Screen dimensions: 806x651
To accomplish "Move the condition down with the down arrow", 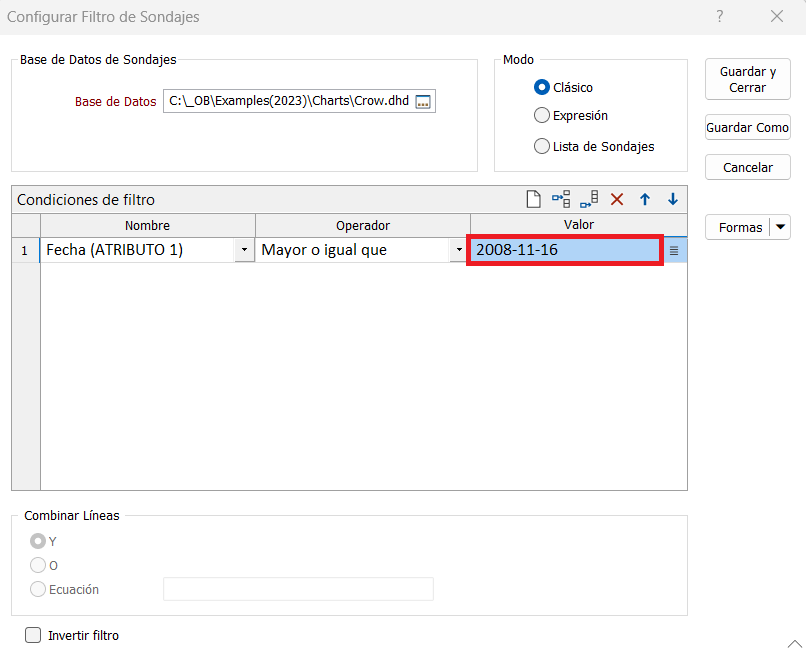I will tap(673, 199).
